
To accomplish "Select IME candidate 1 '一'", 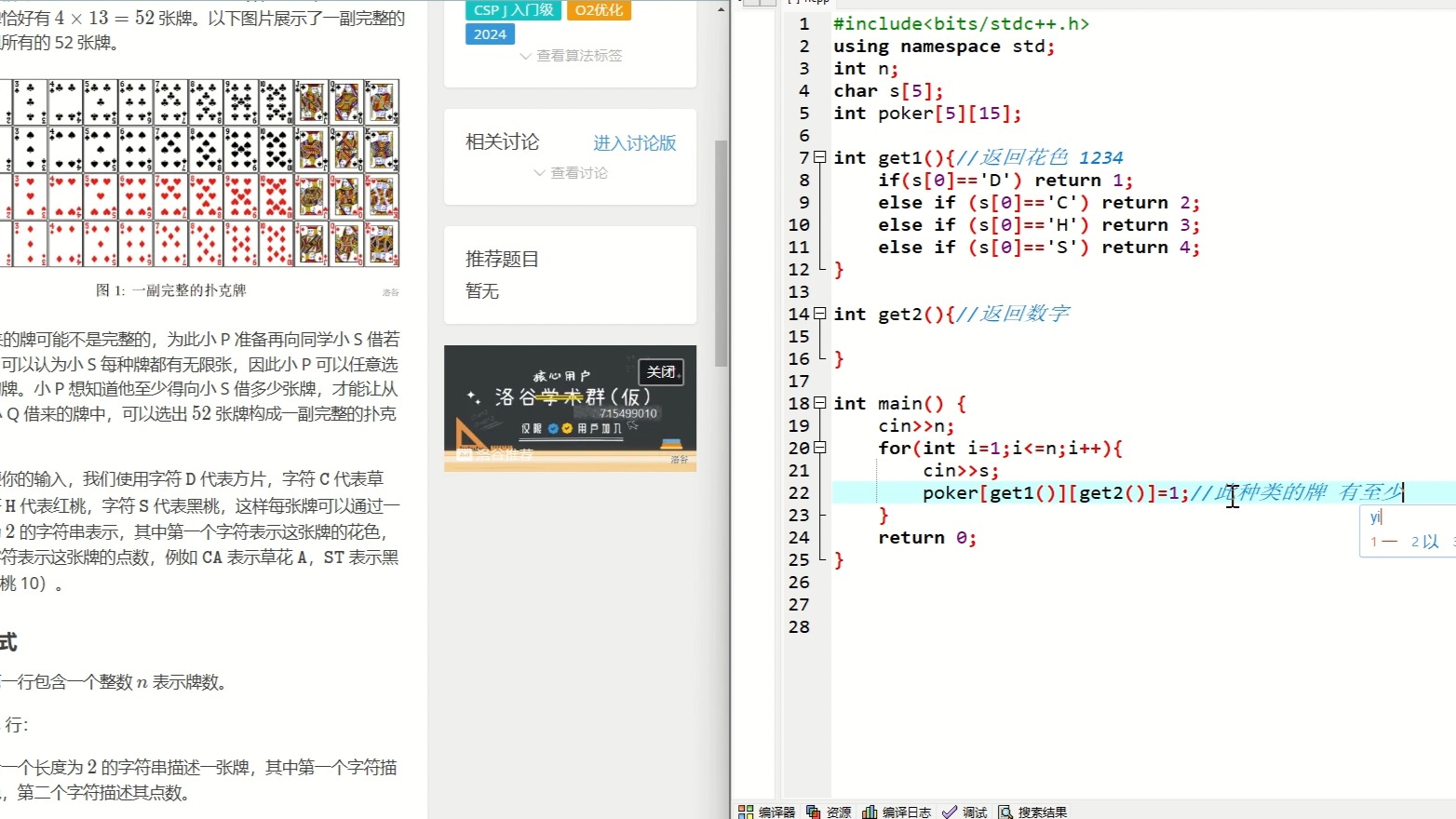I will tap(1383, 542).
